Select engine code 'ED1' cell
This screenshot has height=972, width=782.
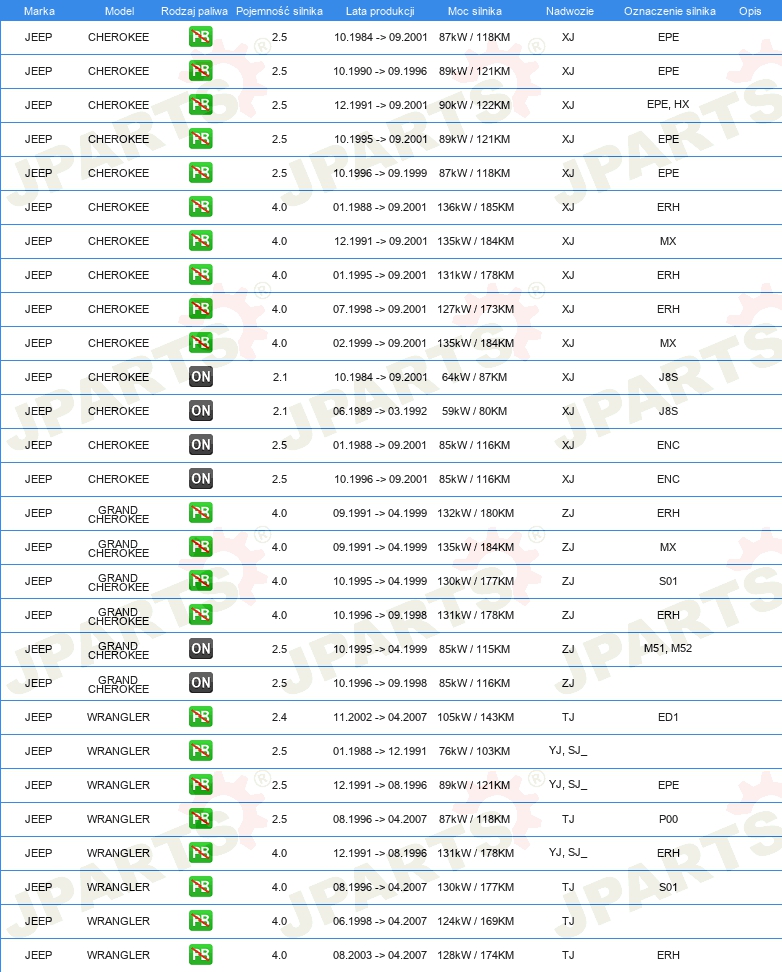668,717
